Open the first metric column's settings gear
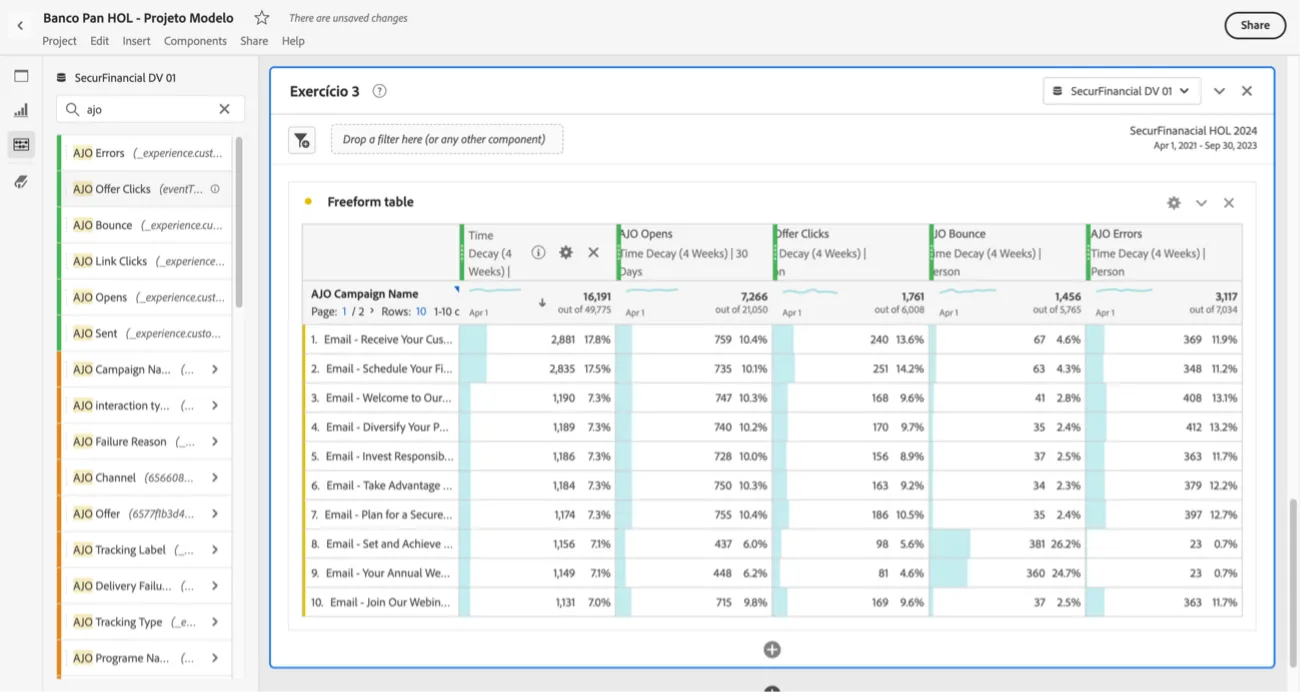This screenshot has height=696, width=1304. tap(566, 253)
